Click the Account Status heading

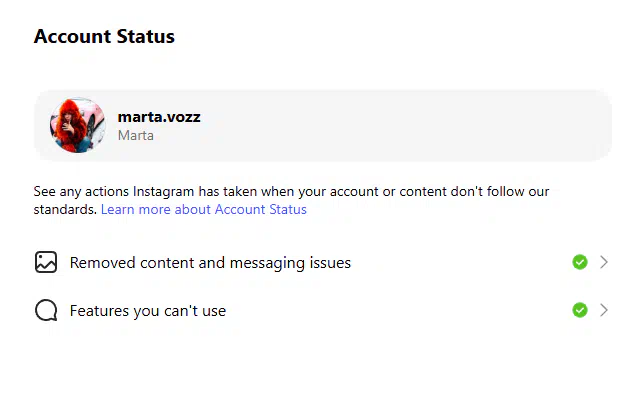click(x=104, y=36)
